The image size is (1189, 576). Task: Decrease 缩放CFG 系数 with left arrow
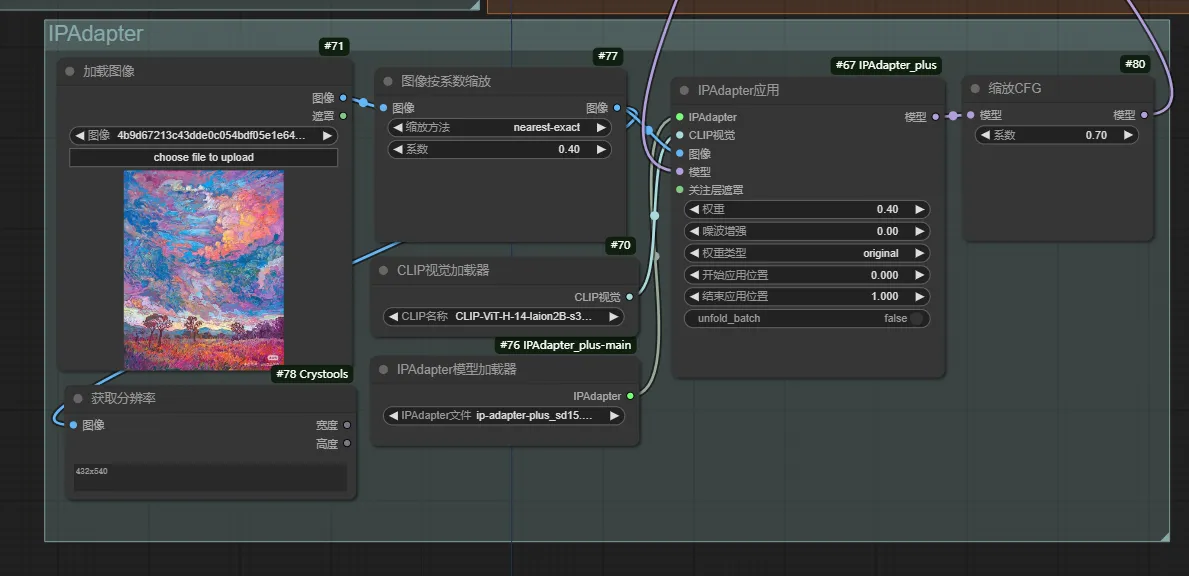click(984, 135)
